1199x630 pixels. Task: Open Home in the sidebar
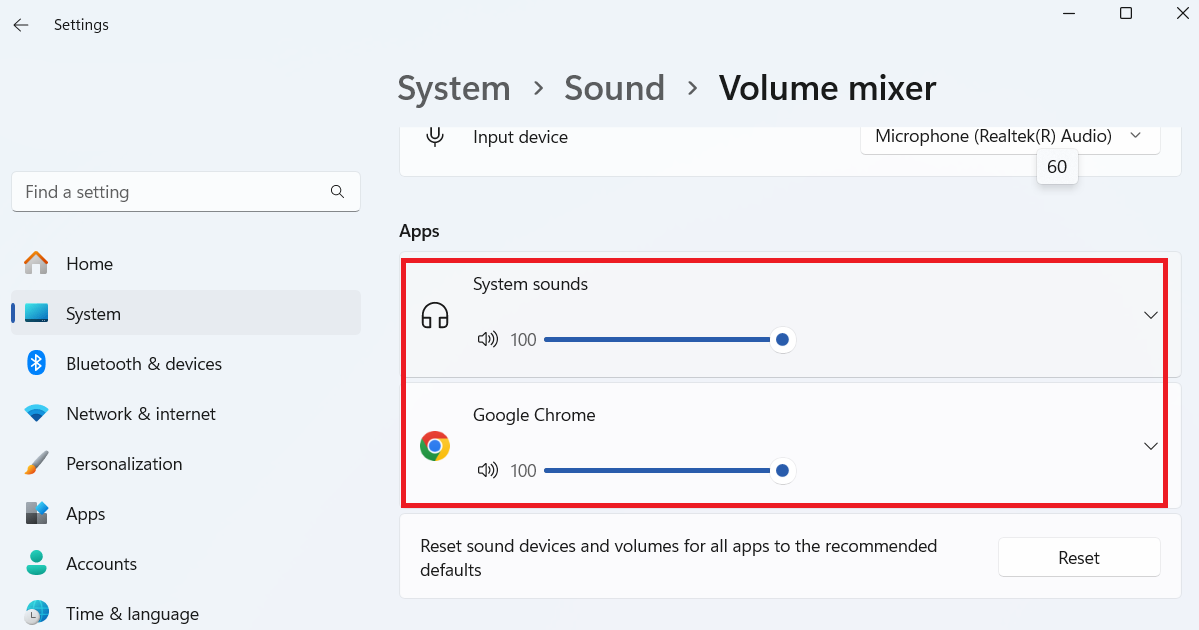(186, 263)
